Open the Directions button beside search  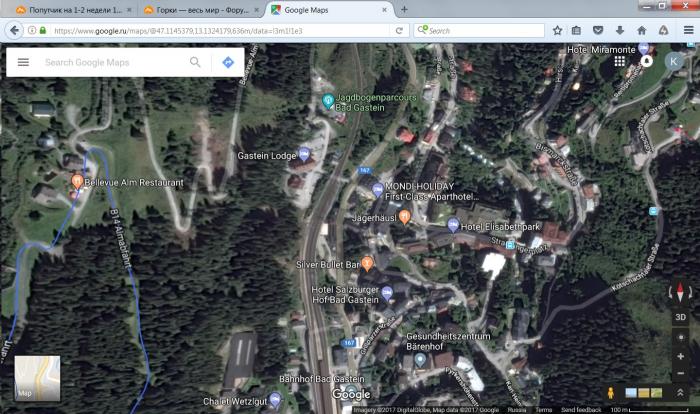coord(228,62)
